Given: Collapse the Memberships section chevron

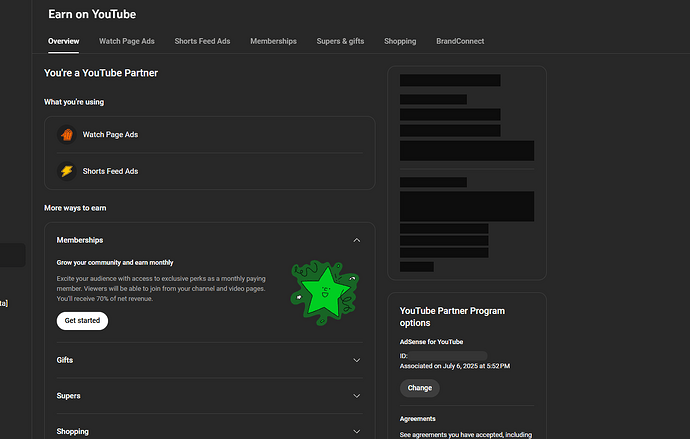Looking at the screenshot, I should pyautogui.click(x=357, y=240).
